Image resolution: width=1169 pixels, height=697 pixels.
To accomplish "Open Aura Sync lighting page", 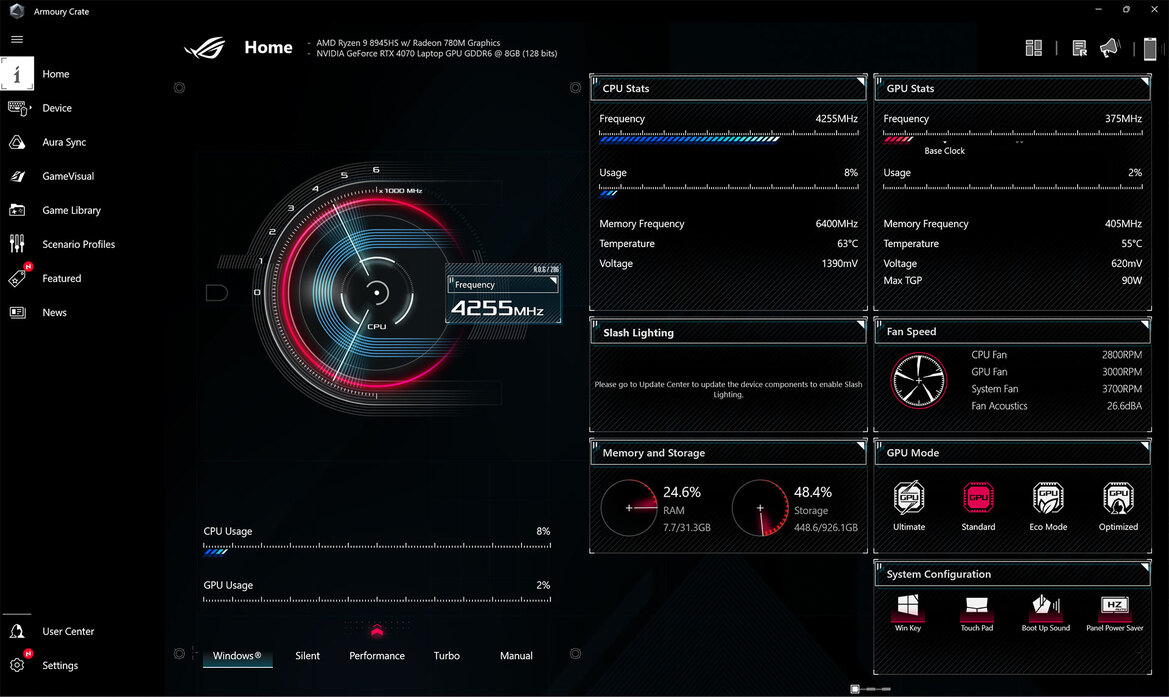I will tap(63, 142).
